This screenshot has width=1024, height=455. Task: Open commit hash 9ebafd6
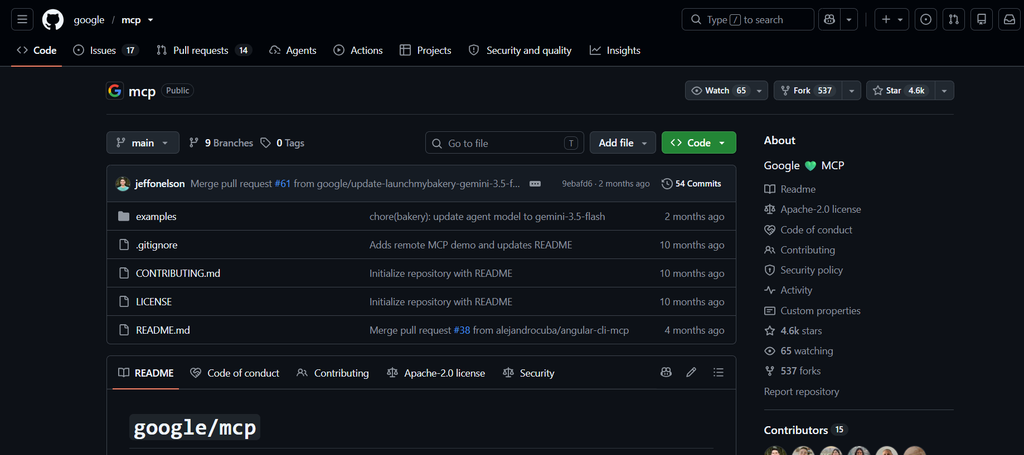(577, 183)
